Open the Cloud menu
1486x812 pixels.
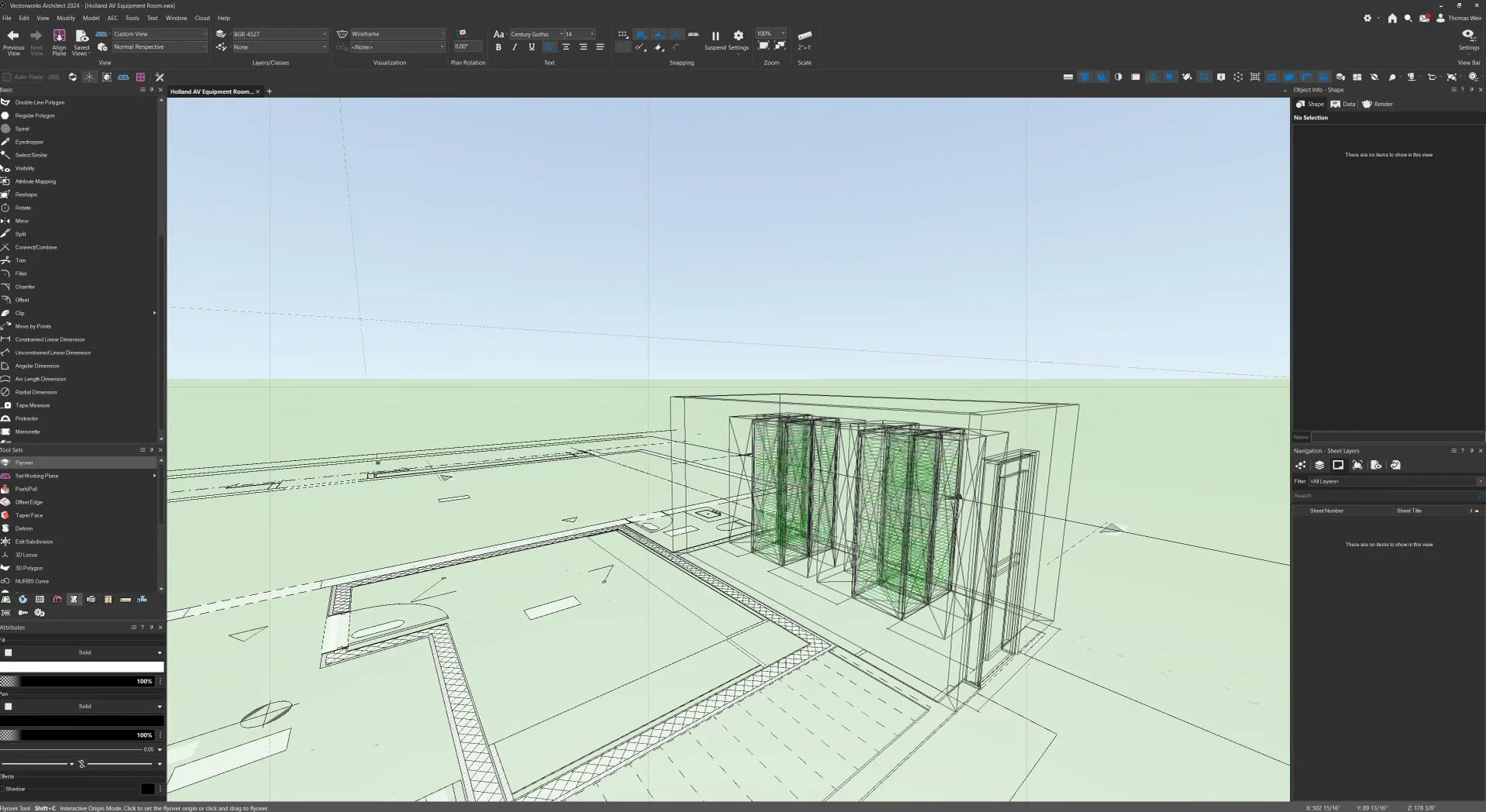coord(202,18)
